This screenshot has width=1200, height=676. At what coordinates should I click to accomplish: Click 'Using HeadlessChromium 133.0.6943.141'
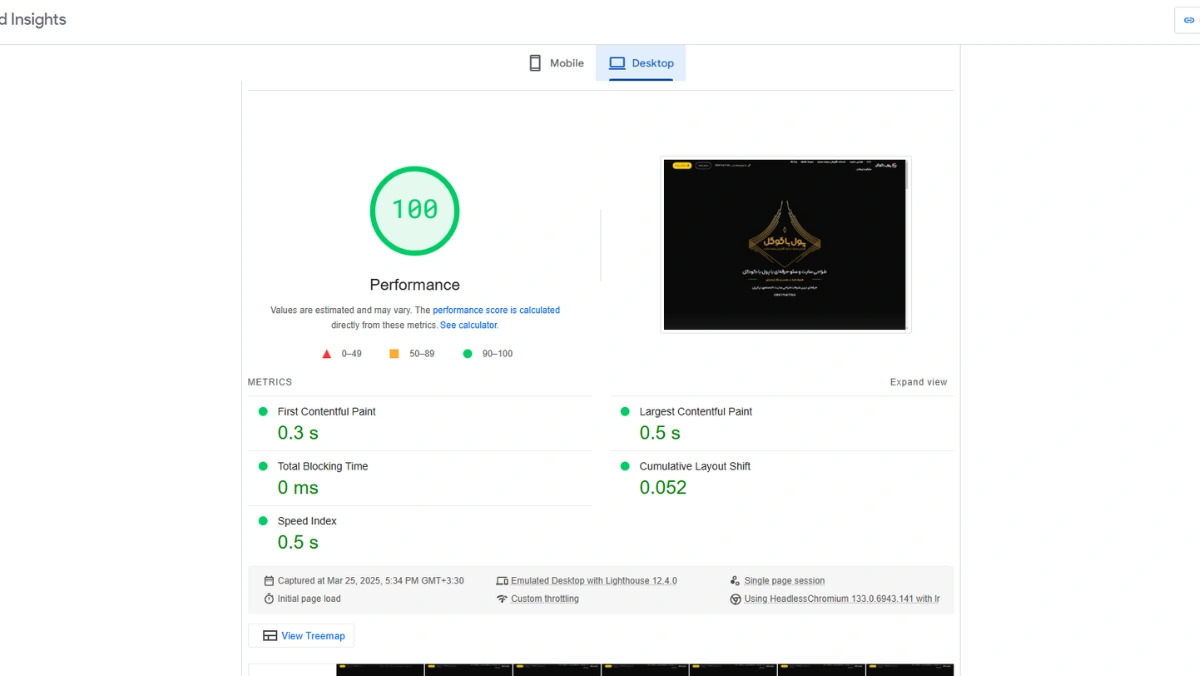pos(842,599)
